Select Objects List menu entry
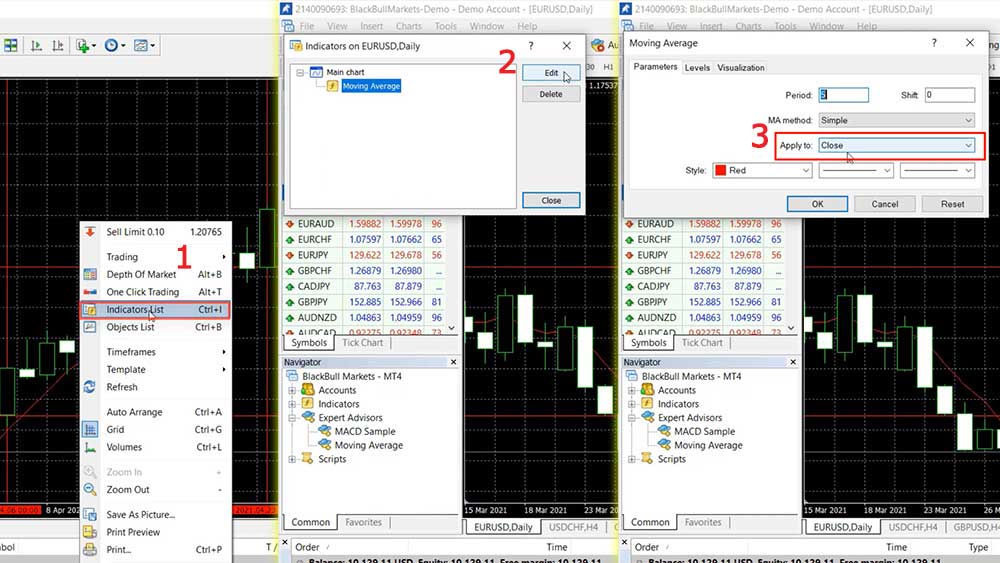This screenshot has width=1000, height=563. pyautogui.click(x=155, y=327)
